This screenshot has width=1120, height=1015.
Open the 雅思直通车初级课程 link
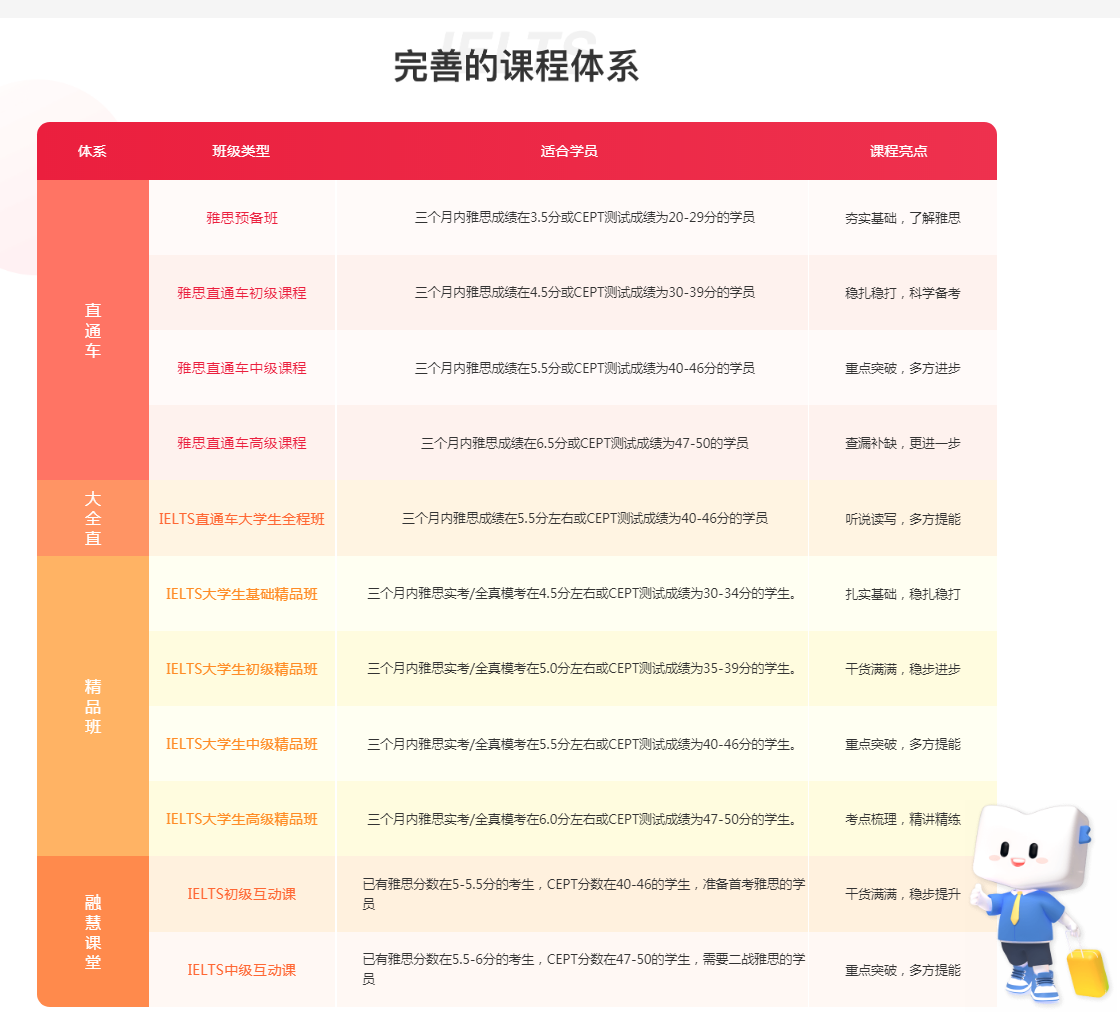point(242,293)
